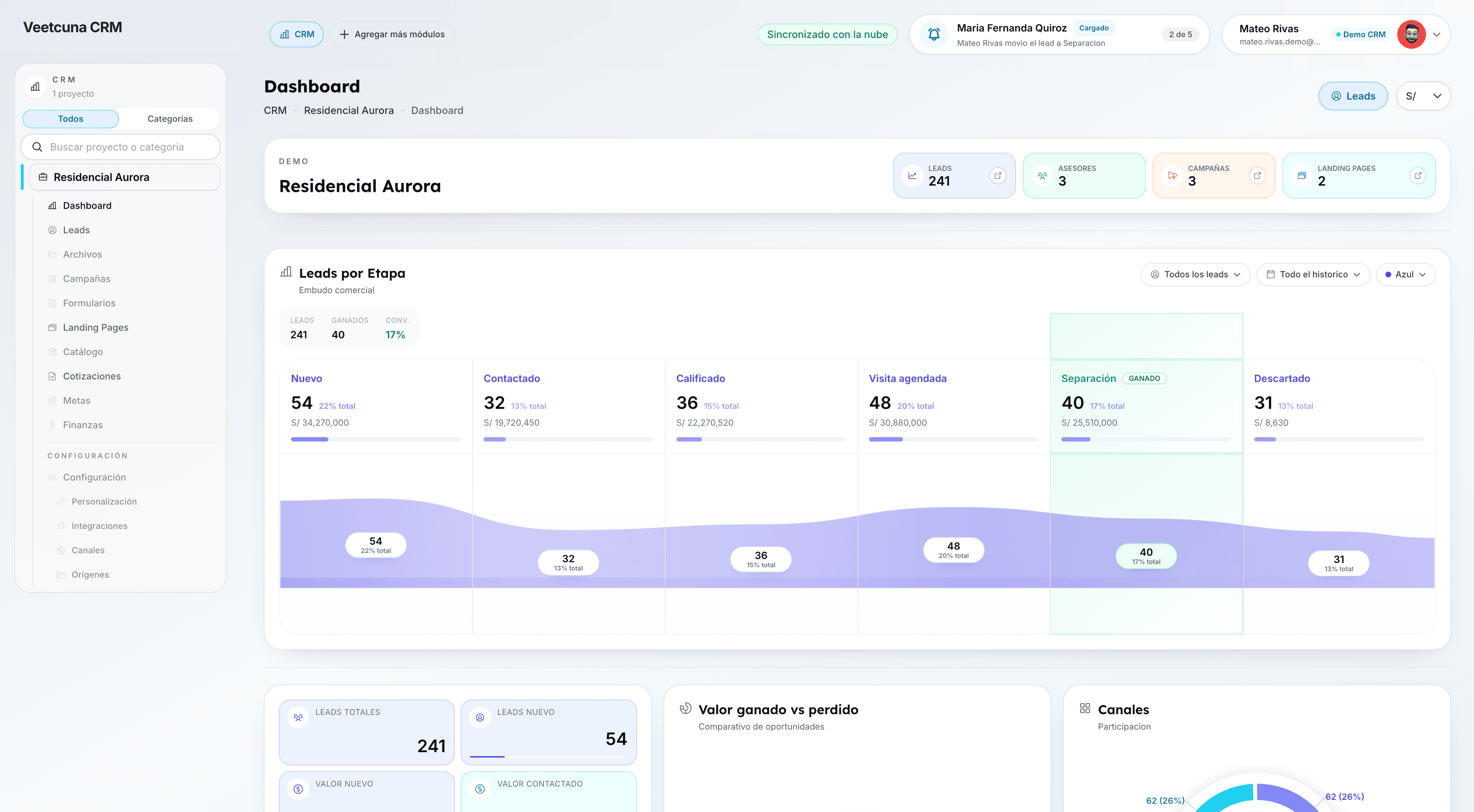The height and width of the screenshot is (812, 1474).
Task: Click the Separación stage progress bar
Action: [x=1146, y=439]
